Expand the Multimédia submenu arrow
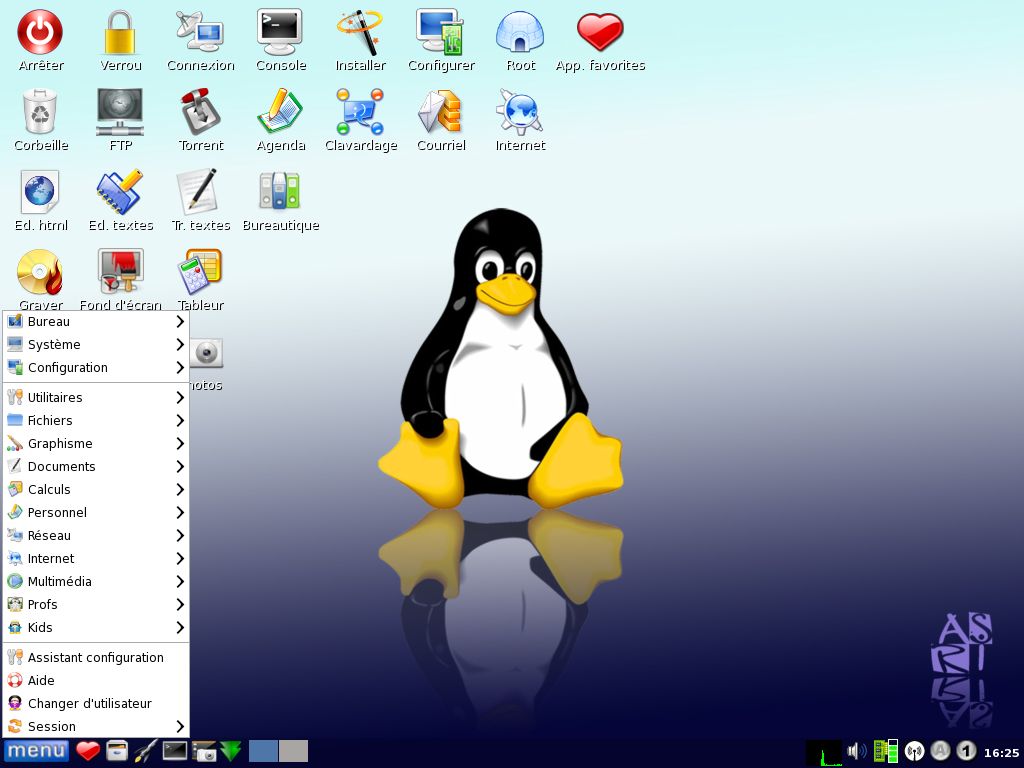 point(180,581)
